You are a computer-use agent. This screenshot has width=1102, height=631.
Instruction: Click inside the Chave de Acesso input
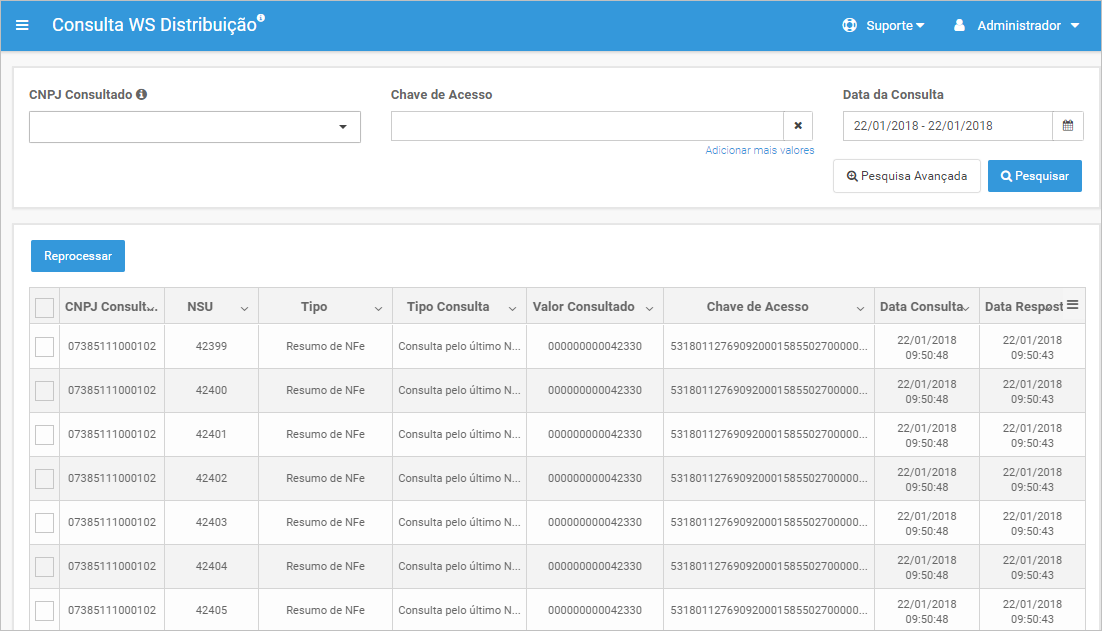pos(588,126)
